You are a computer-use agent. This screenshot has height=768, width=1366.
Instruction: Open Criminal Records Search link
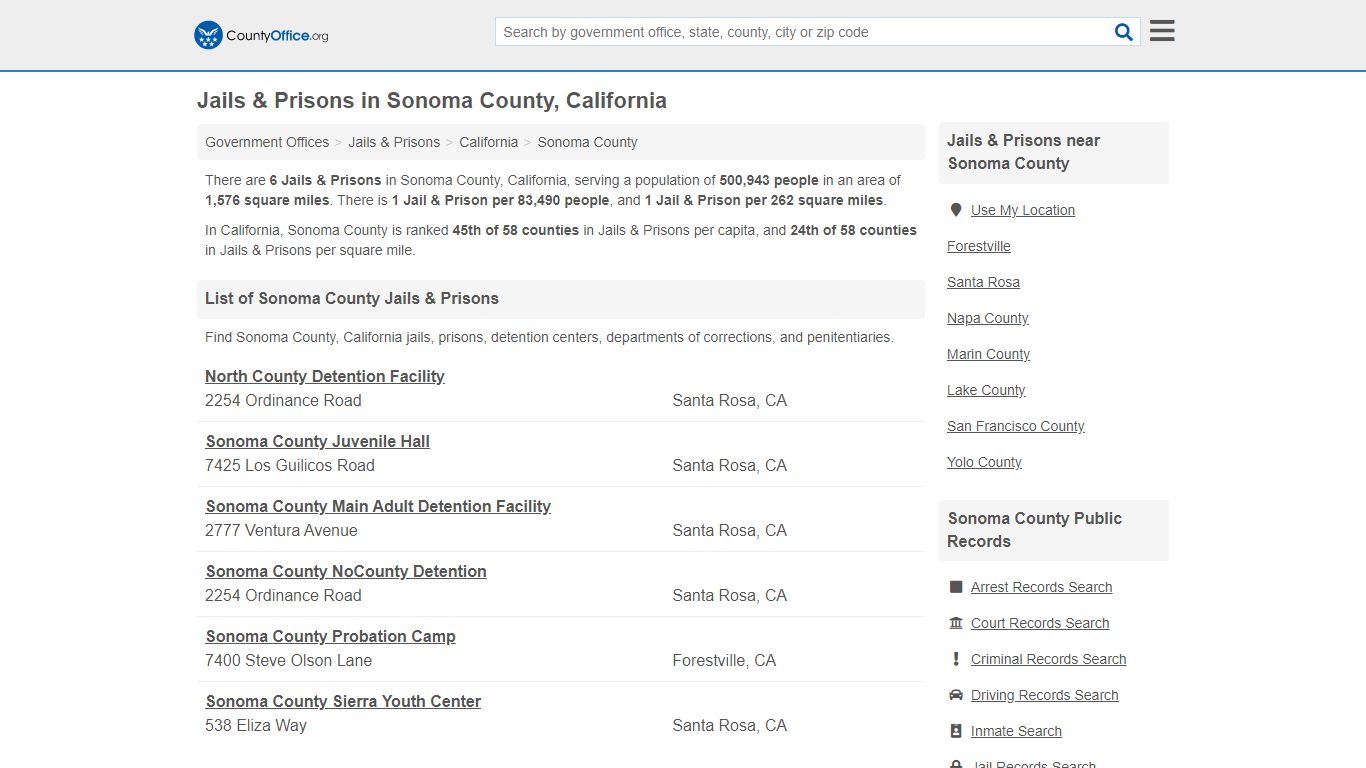1049,659
